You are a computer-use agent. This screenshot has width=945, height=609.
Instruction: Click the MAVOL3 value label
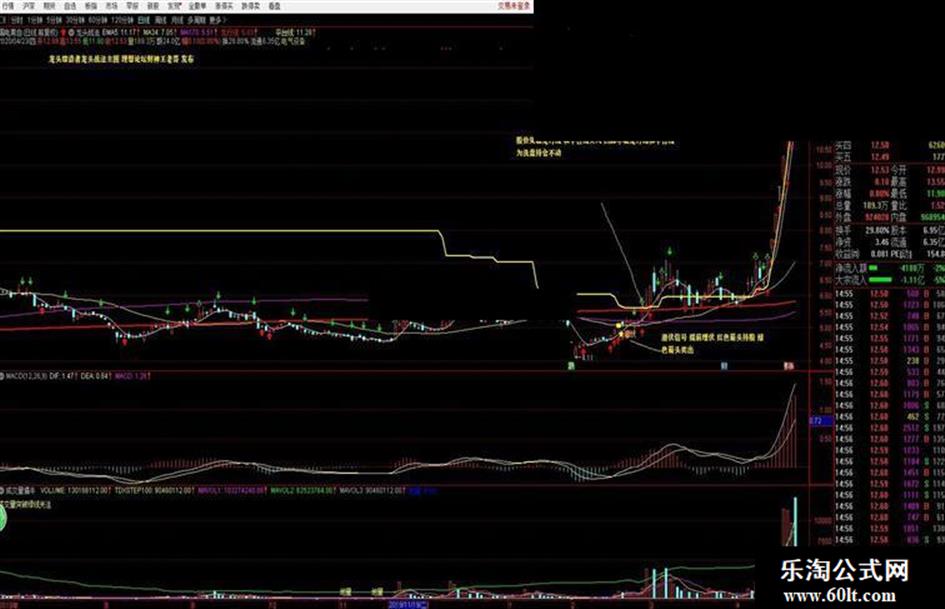[372, 491]
